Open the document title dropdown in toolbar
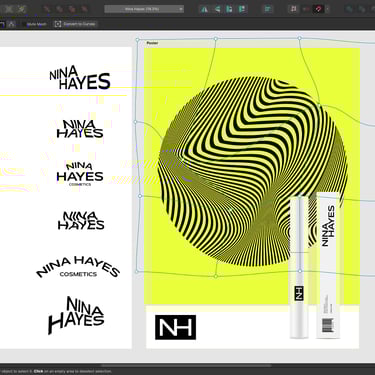The height and width of the screenshot is (375, 375). coord(144,9)
